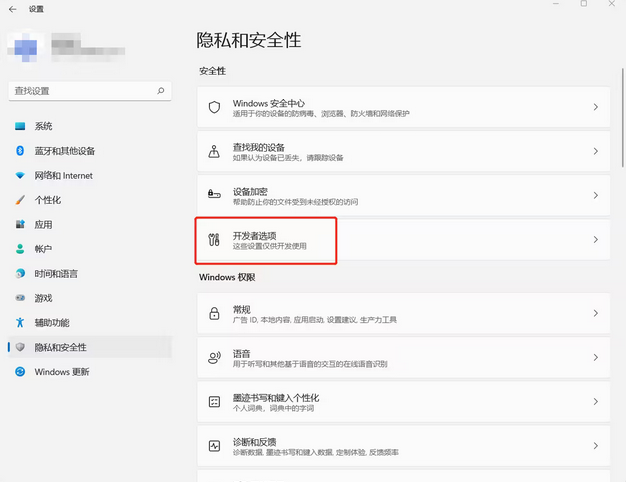Click the 设备加密 lock-drive icon
627x482 pixels.
[214, 195]
